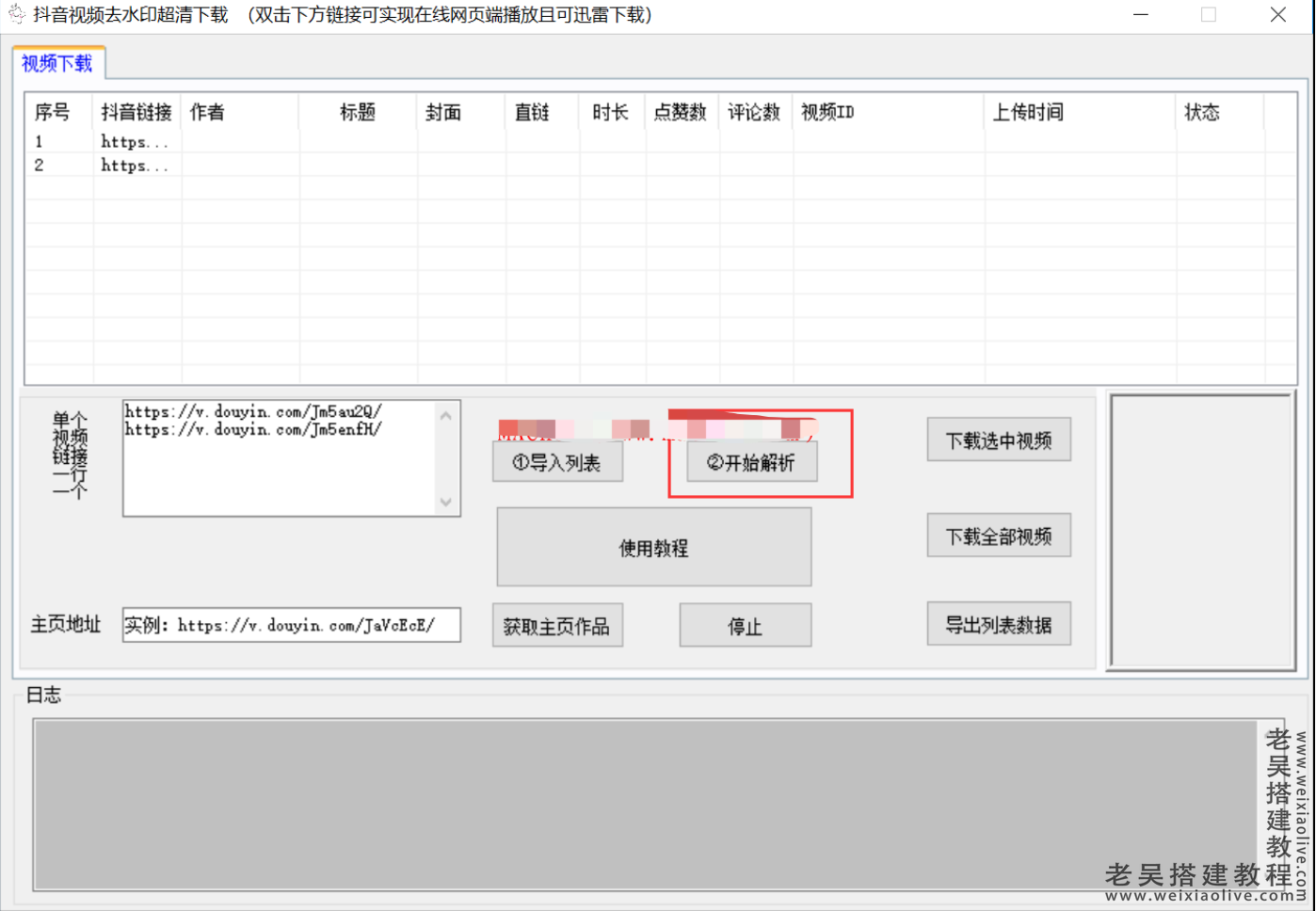Click the 标题 column header
The width and height of the screenshot is (1316, 911).
tap(358, 112)
